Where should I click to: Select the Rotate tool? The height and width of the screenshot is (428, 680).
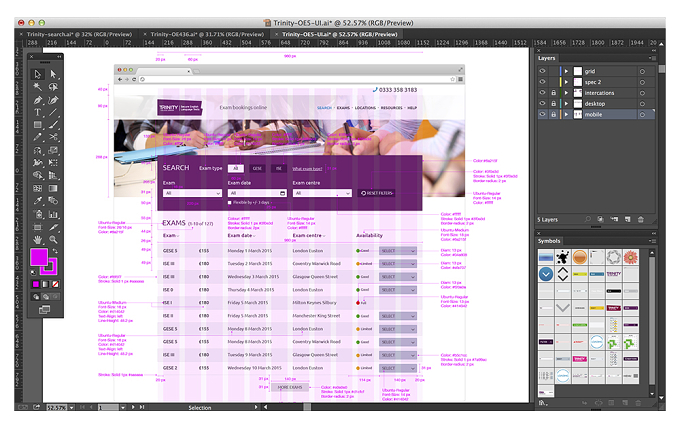click(x=38, y=150)
